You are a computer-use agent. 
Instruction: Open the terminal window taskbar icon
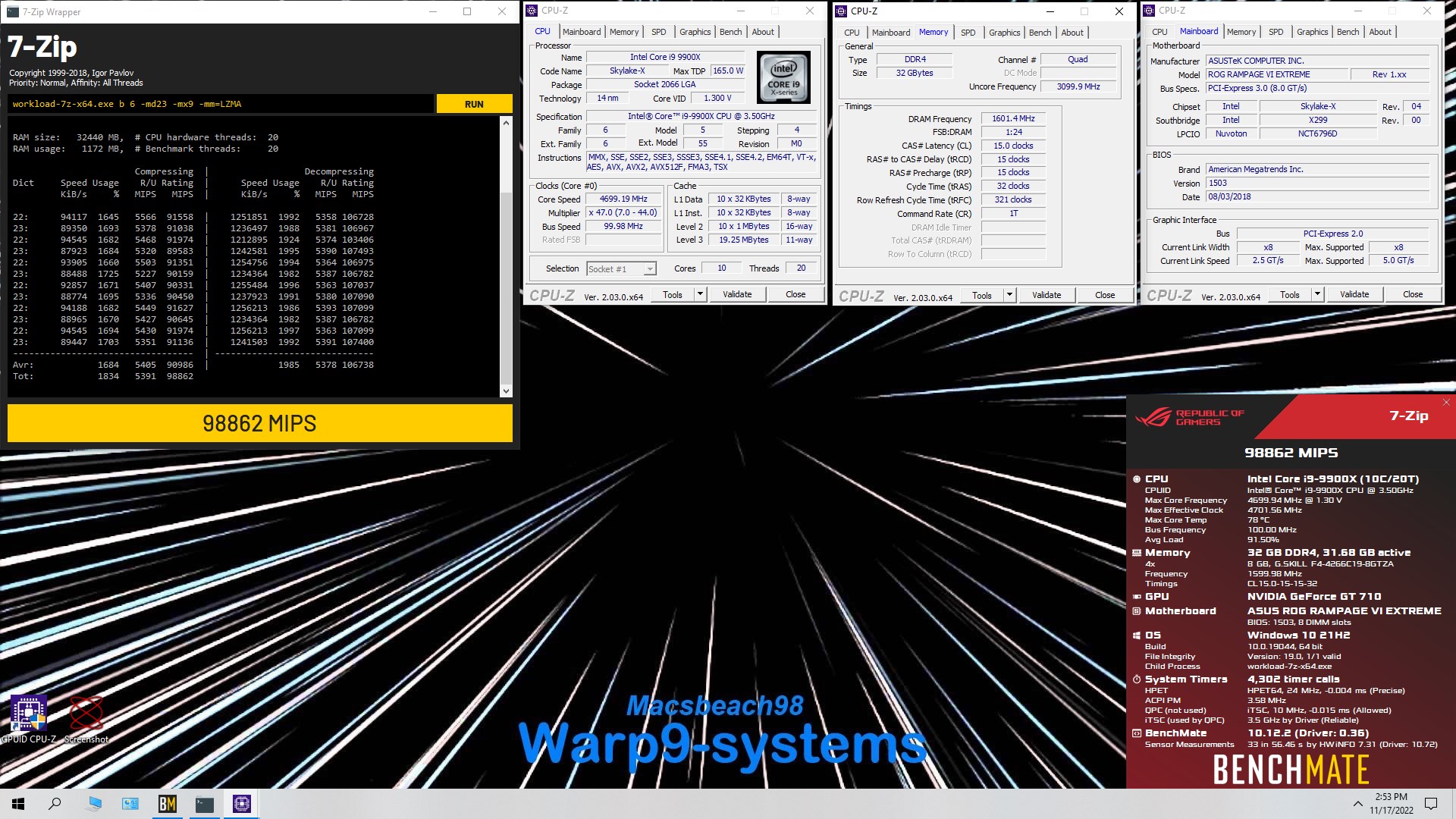coord(205,804)
